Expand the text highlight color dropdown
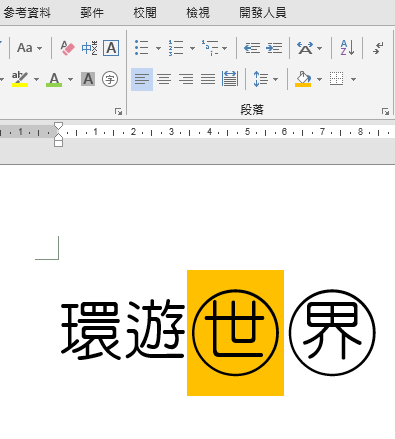 coord(37,79)
